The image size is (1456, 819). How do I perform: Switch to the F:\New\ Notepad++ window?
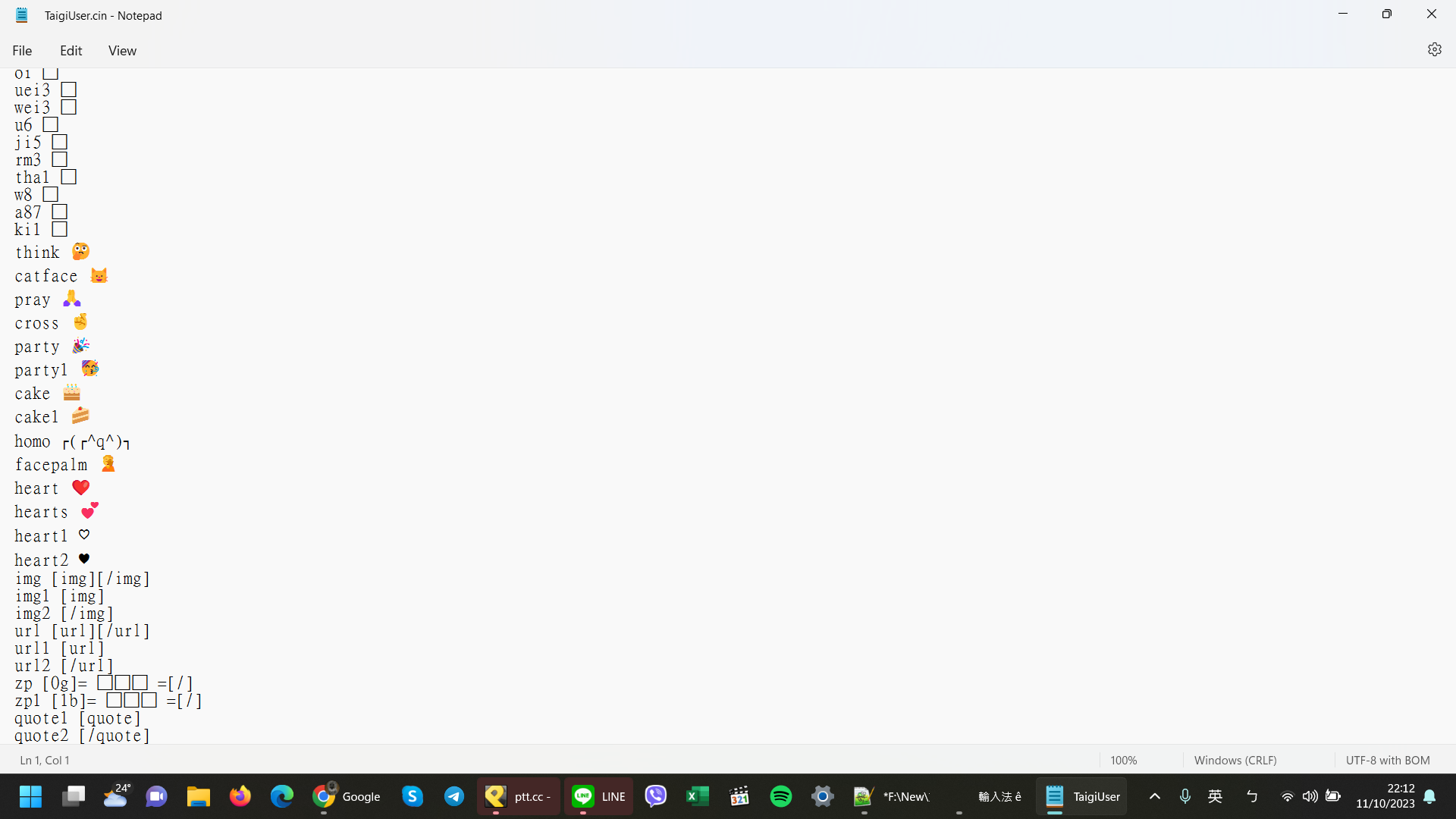[892, 796]
